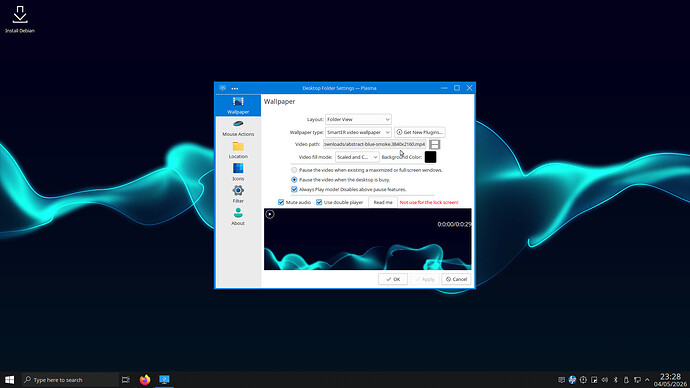Click the window icon in the title bar
This screenshot has height=388, width=690.
[x=223, y=88]
